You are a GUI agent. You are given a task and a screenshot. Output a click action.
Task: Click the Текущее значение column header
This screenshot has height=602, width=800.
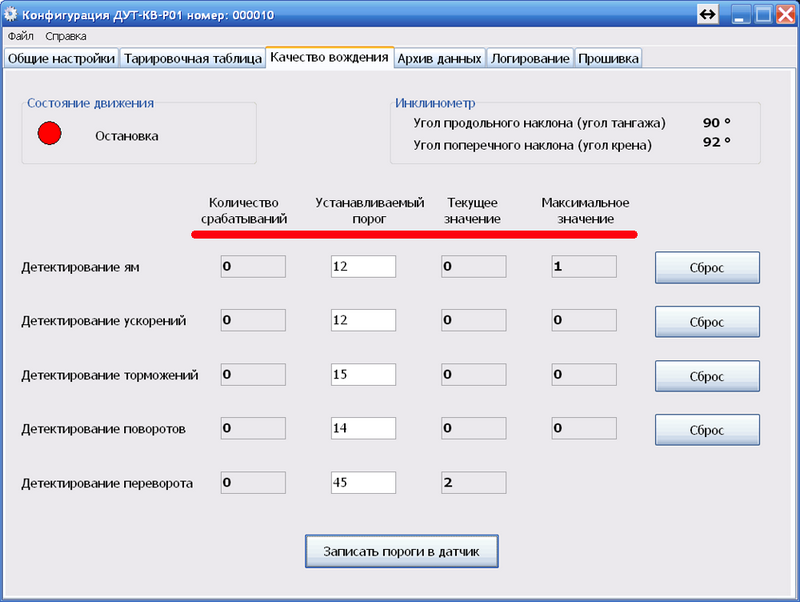click(472, 211)
